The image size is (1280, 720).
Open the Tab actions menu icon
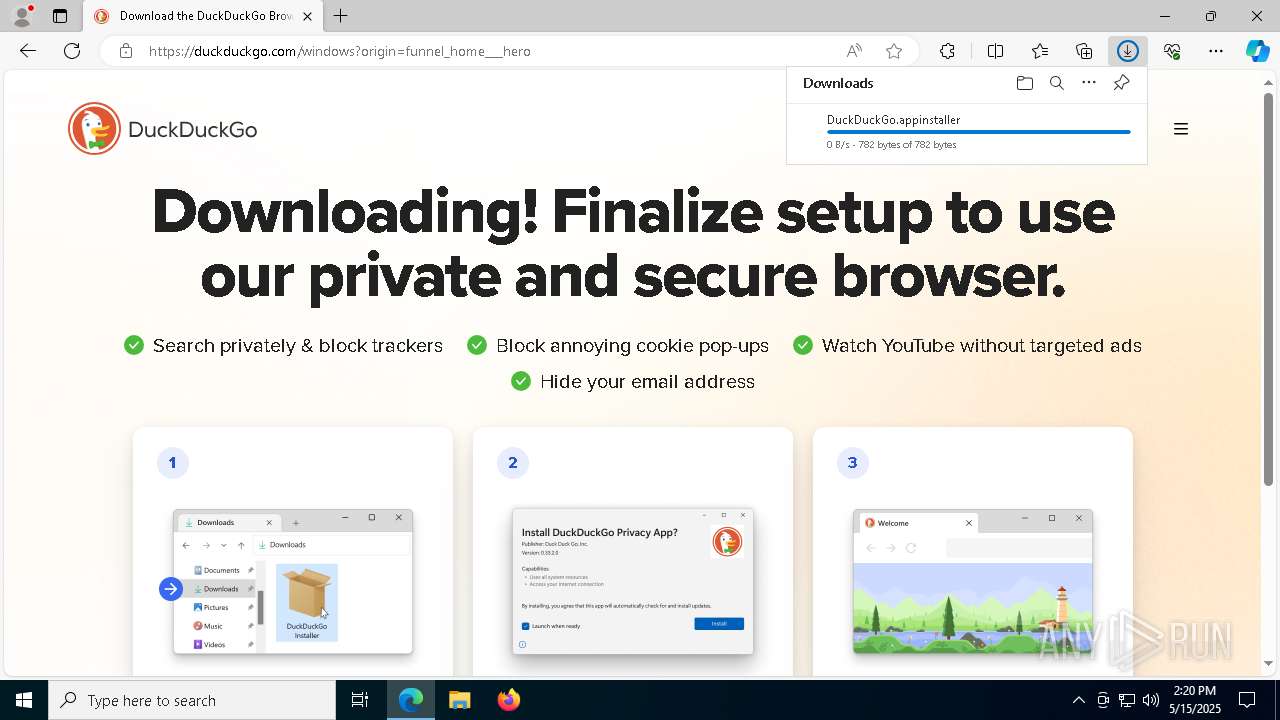60,16
